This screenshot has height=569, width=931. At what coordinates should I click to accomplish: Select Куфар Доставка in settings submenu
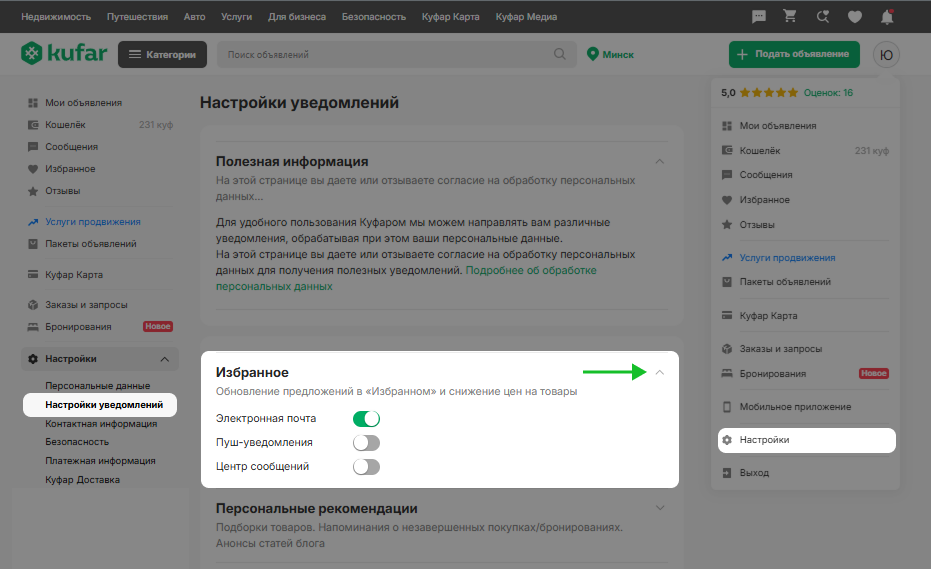coord(83,479)
